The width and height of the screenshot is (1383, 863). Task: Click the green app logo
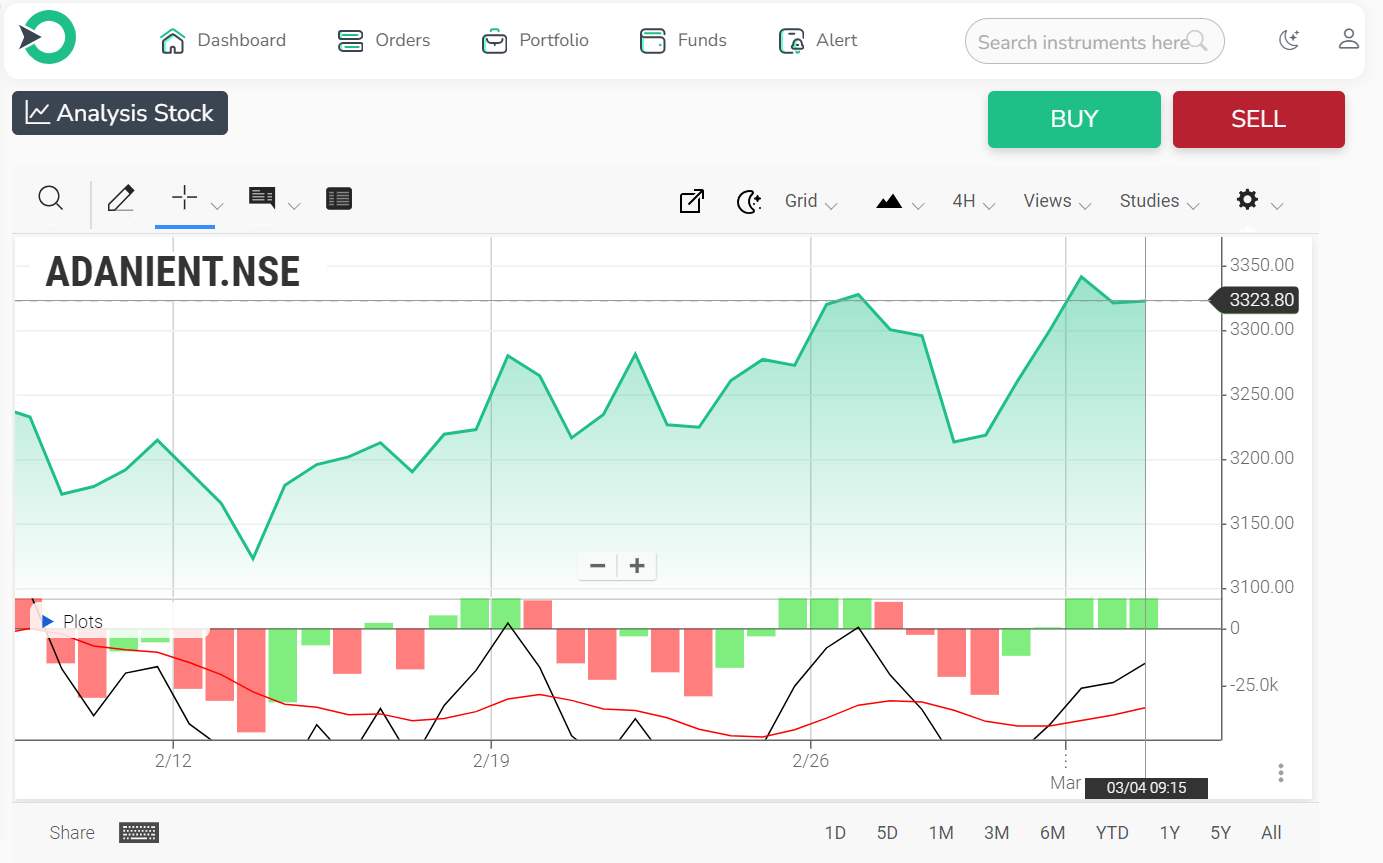click(x=47, y=38)
